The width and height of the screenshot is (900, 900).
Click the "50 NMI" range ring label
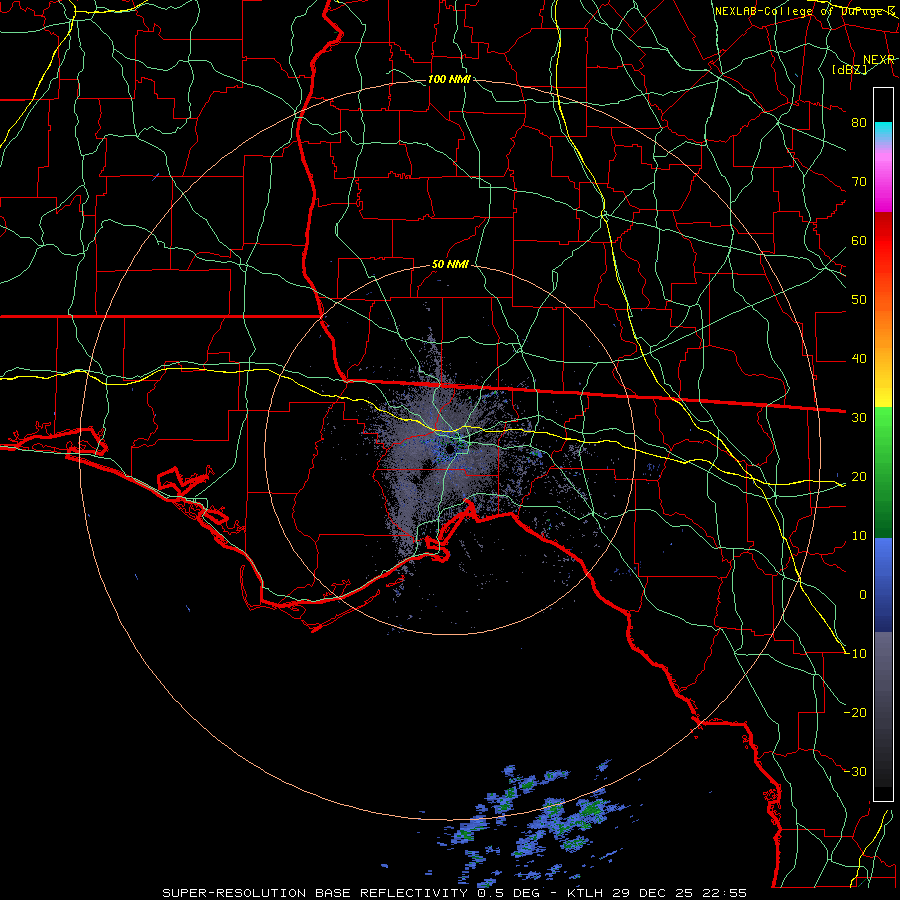click(450, 265)
